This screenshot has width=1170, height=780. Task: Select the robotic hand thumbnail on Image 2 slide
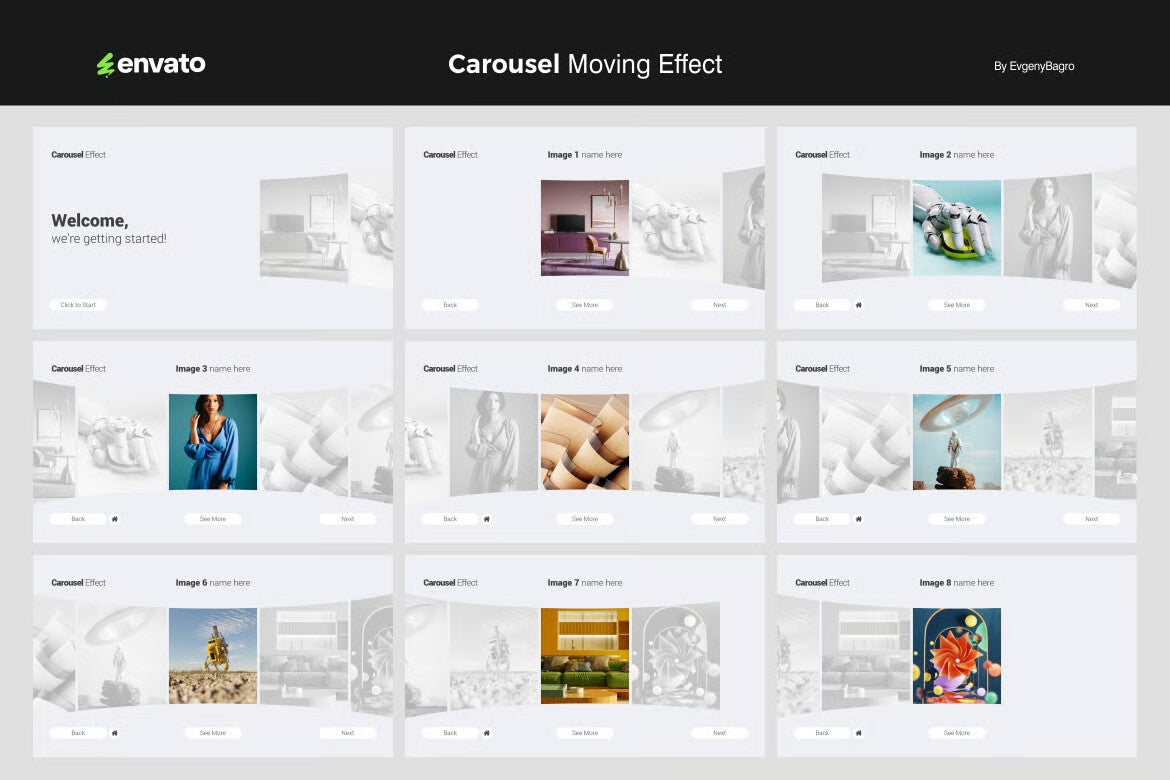(x=957, y=228)
